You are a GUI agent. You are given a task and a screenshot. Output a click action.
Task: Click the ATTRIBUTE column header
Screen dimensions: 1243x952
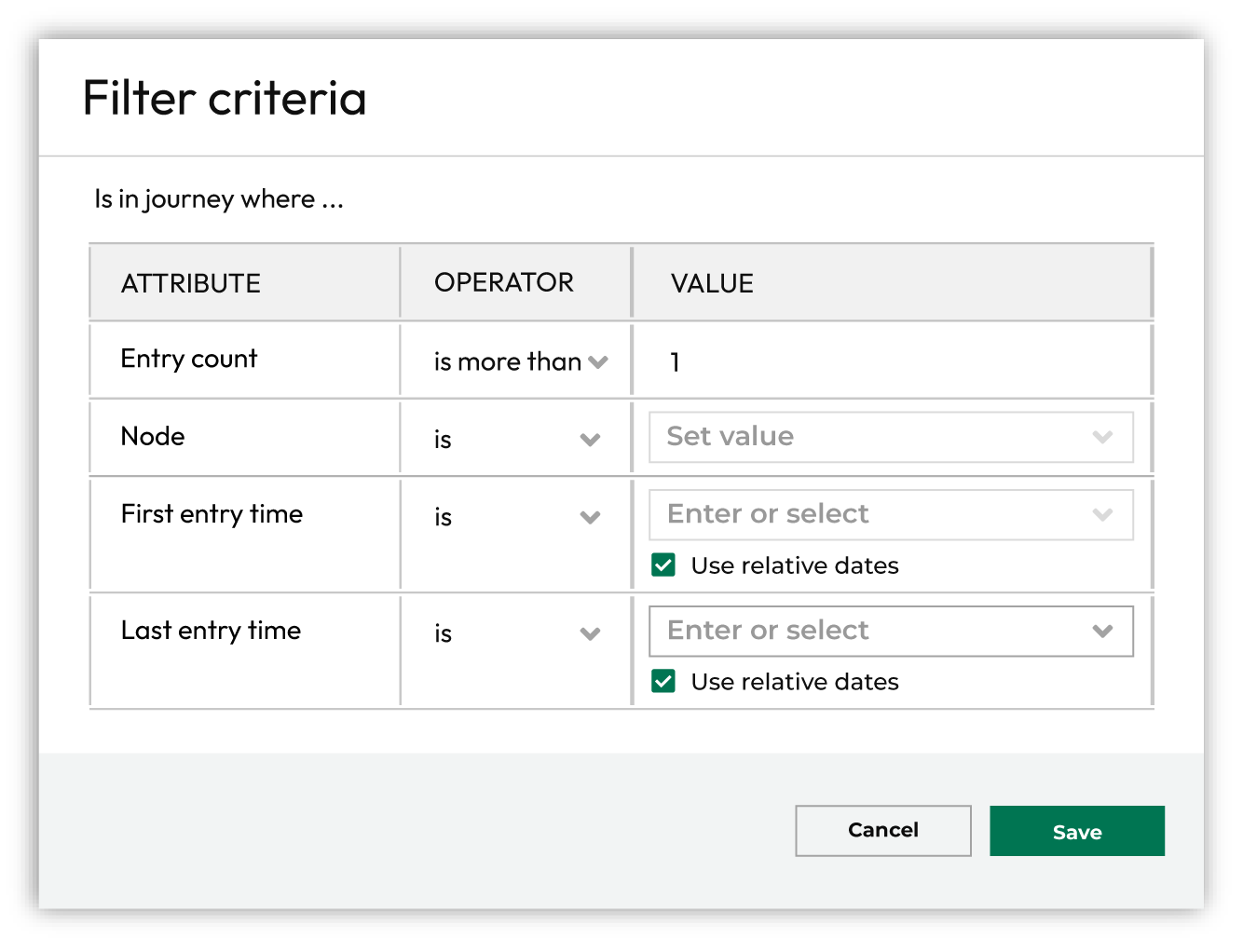point(246,282)
